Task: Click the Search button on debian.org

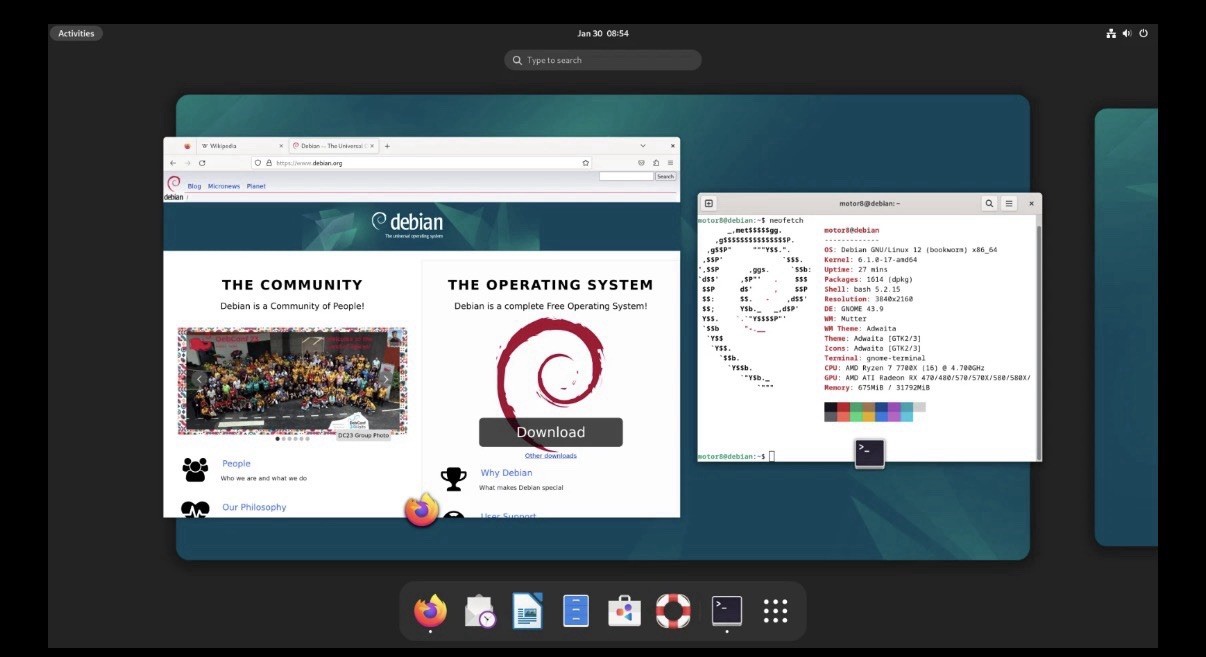Action: pos(665,176)
